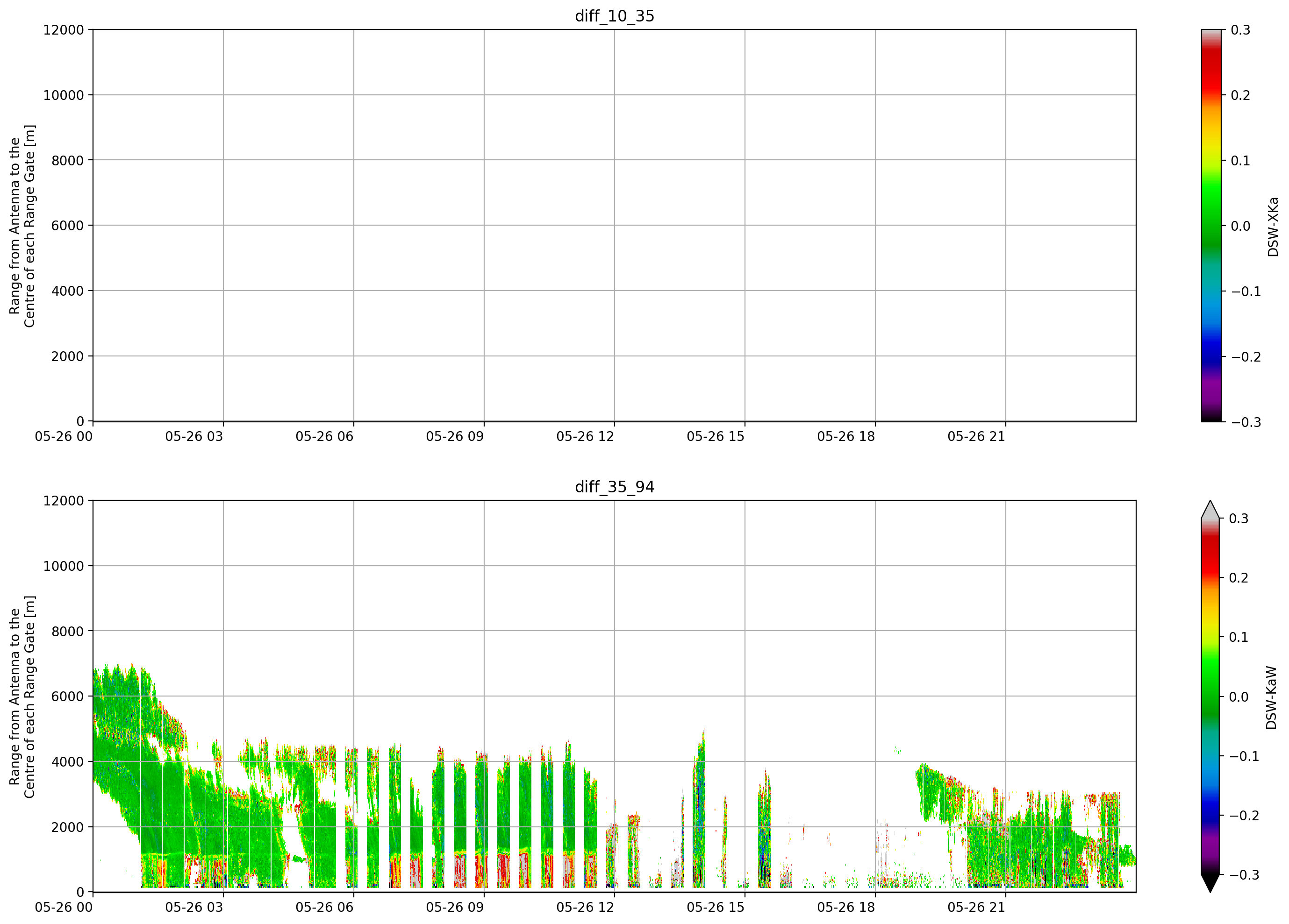Click the 6000 y-tick in diff_10_35
Image resolution: width=1289 pixels, height=924 pixels.
[x=68, y=226]
